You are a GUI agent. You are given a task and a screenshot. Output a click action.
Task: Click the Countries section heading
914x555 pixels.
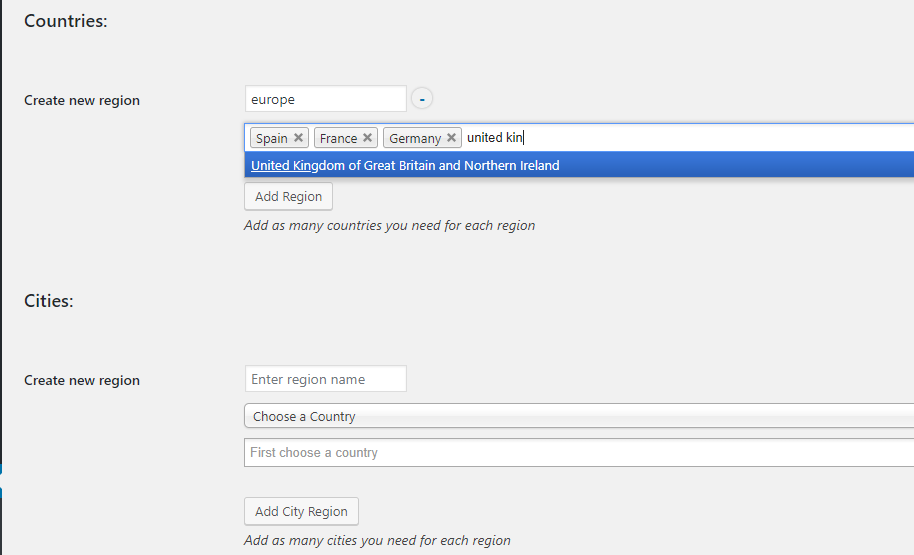[x=65, y=21]
